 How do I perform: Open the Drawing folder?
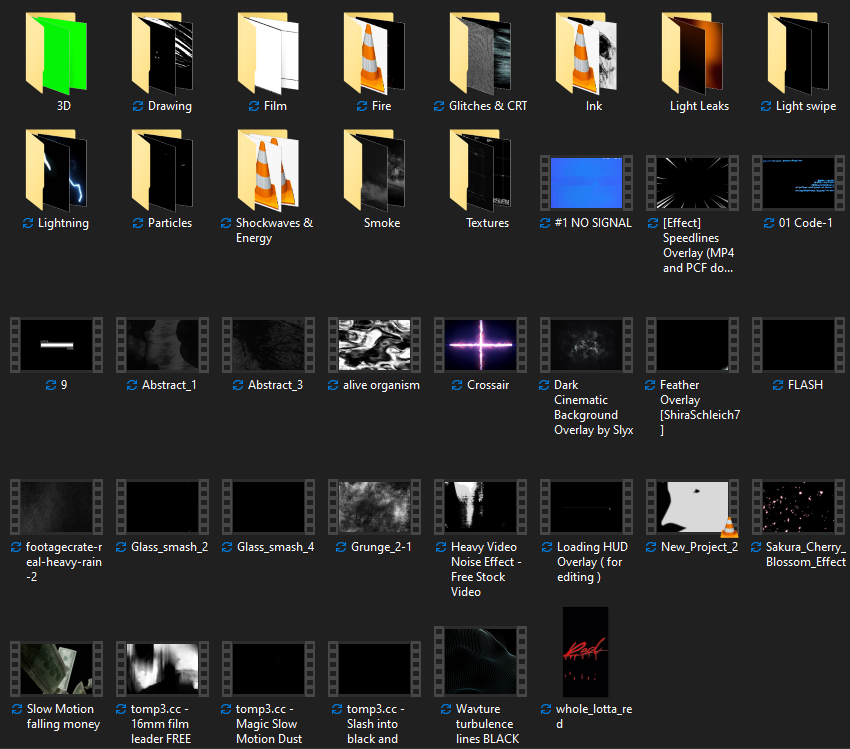[x=163, y=53]
